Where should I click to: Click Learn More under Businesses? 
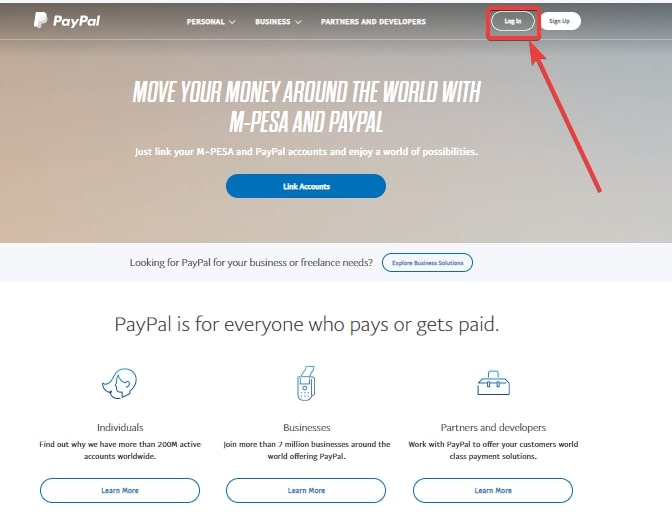[306, 490]
